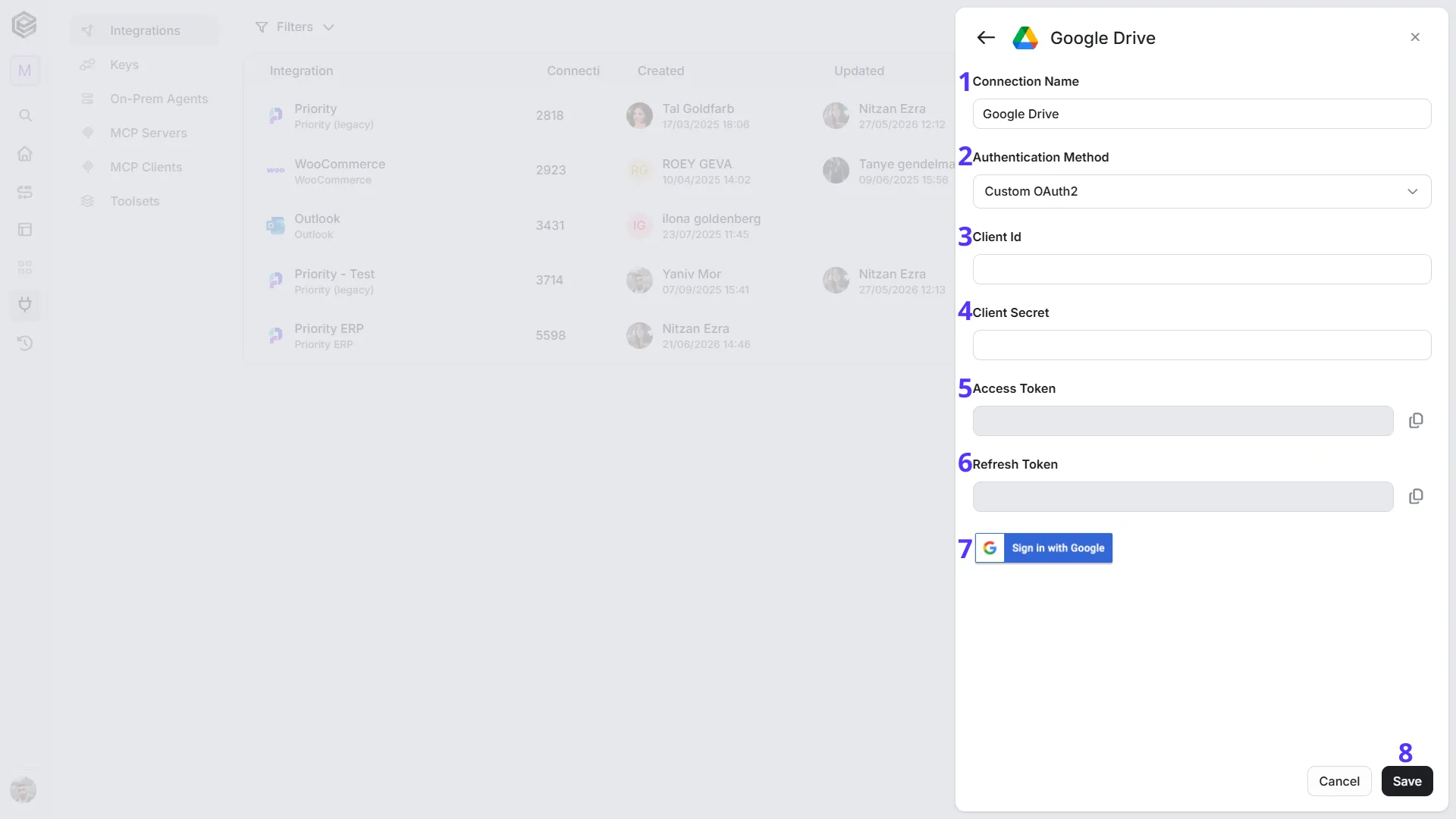The image size is (1456, 819).
Task: Close the Google Drive panel
Action: coord(1415,37)
